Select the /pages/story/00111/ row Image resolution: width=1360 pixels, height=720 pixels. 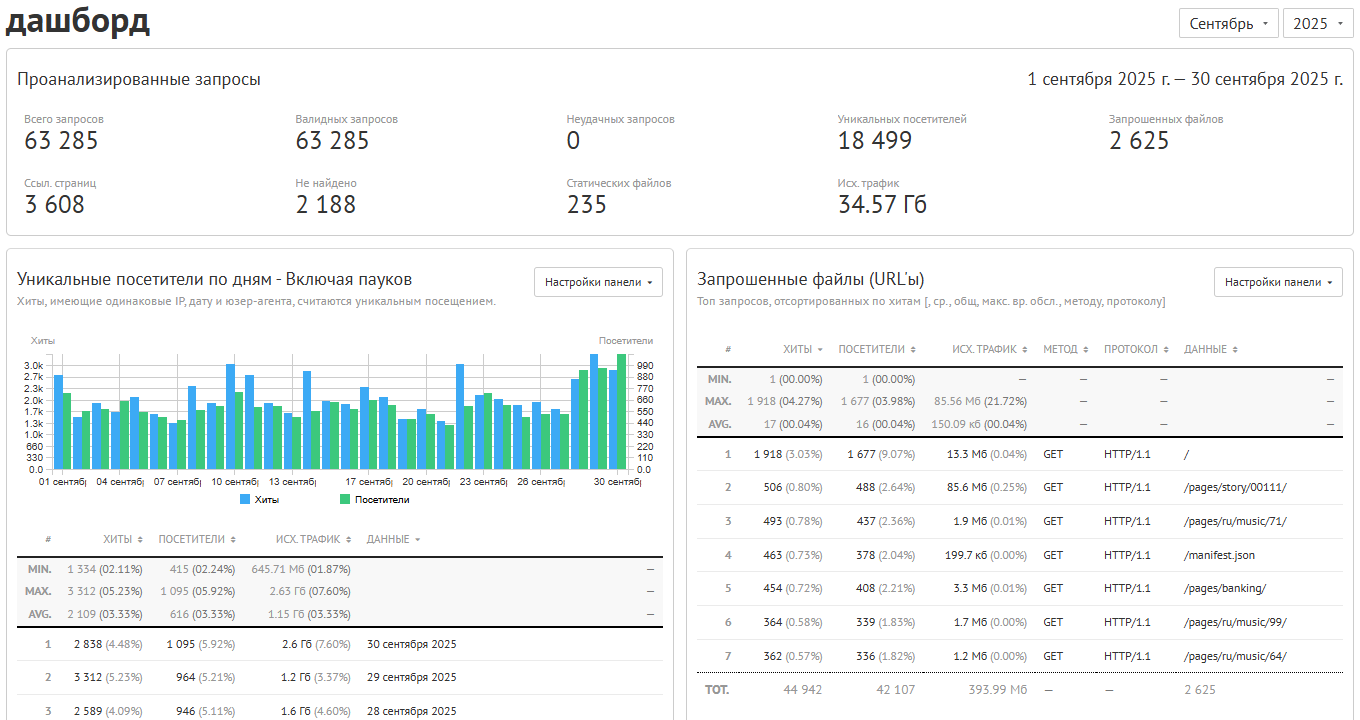pos(1020,487)
